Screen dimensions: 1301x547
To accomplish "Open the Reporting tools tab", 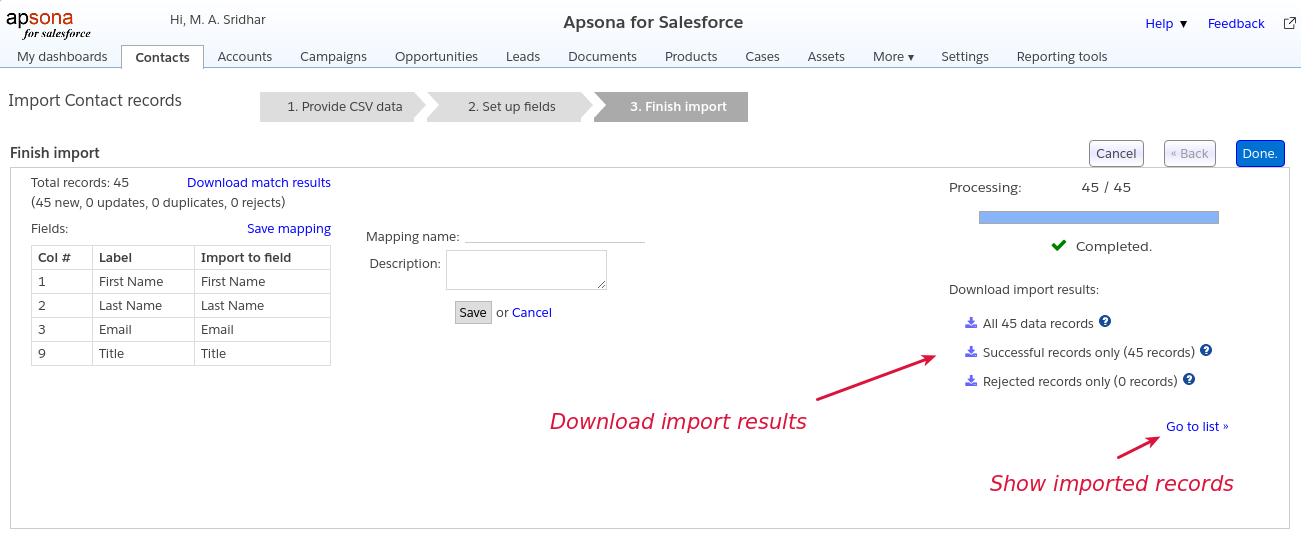I will (1062, 57).
